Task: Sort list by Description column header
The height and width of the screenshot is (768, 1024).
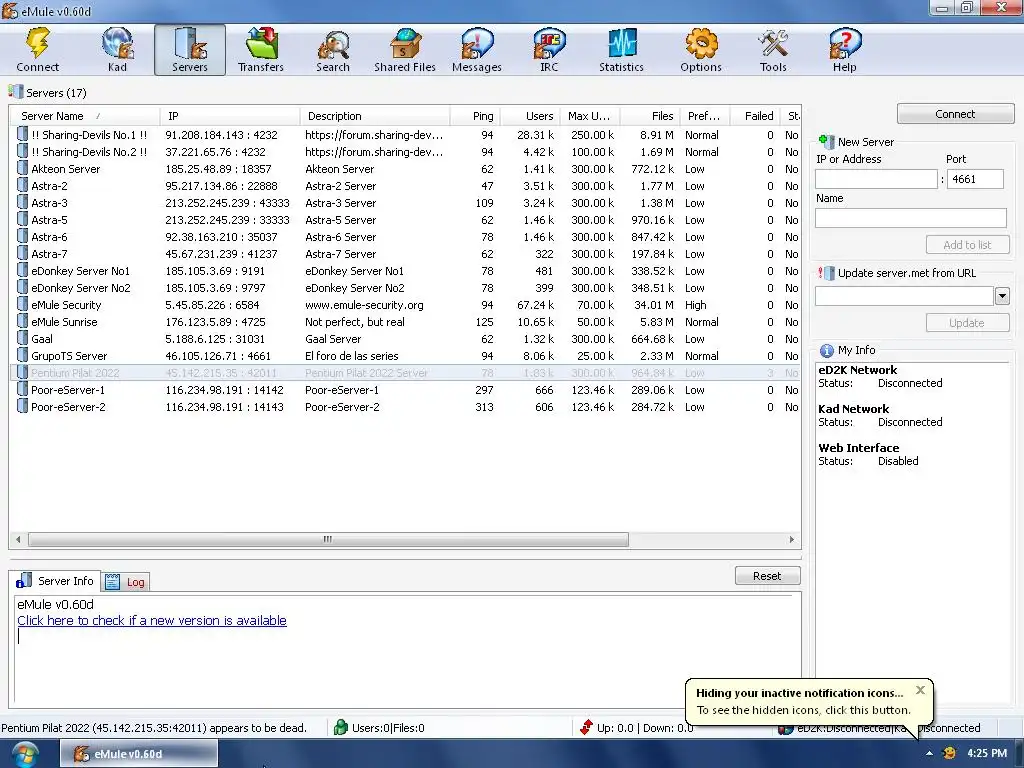Action: pos(375,116)
